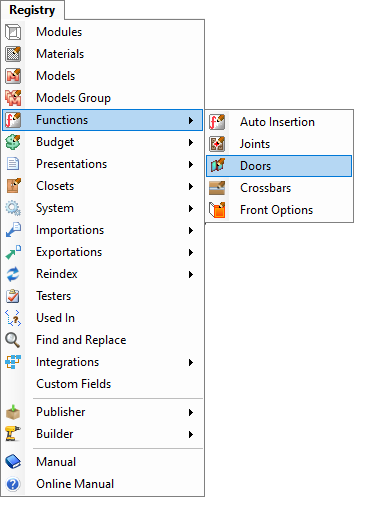Image resolution: width=378 pixels, height=524 pixels.
Task: Click the red Models M icon
Action: click(x=13, y=76)
